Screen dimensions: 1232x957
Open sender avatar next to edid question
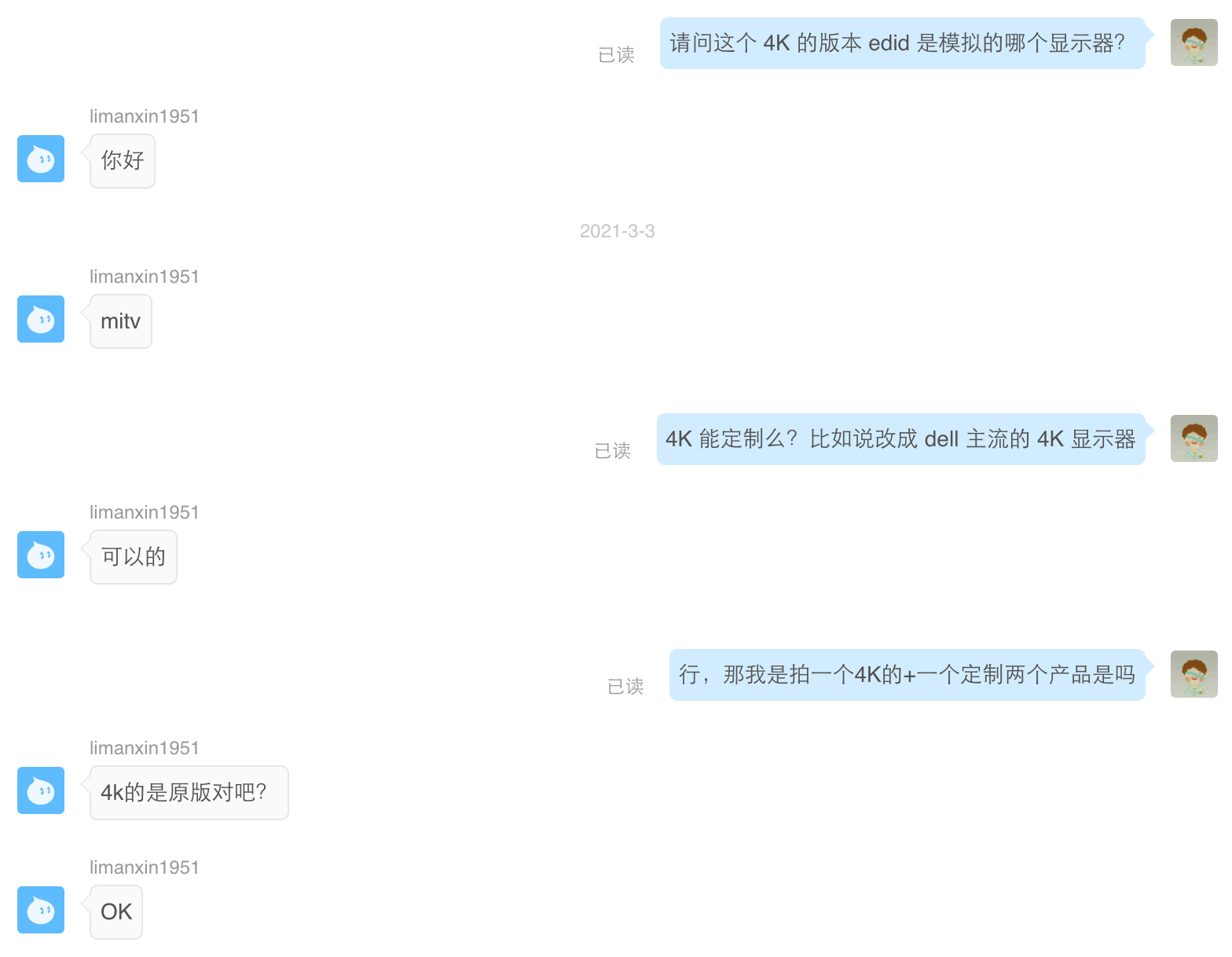(x=1194, y=42)
